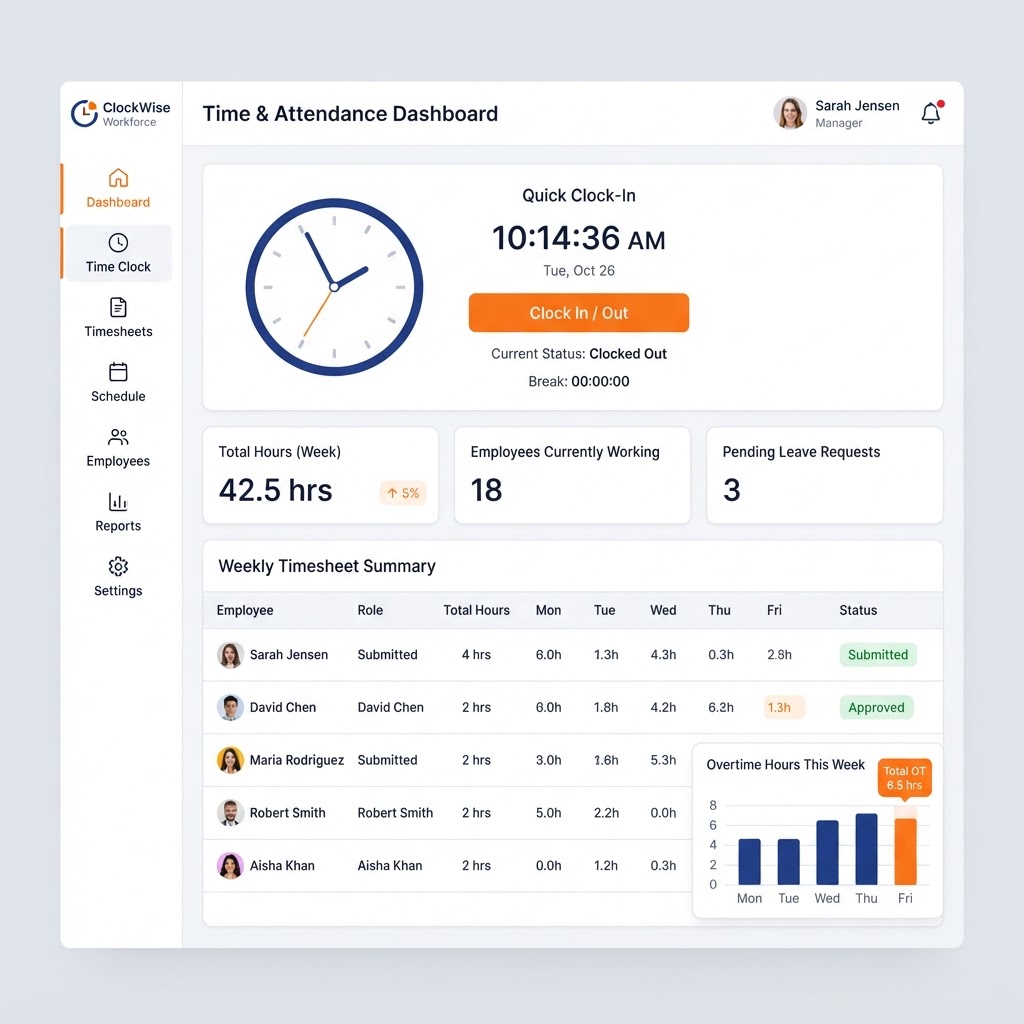Click Robert Smith's avatar in the table

(x=230, y=813)
